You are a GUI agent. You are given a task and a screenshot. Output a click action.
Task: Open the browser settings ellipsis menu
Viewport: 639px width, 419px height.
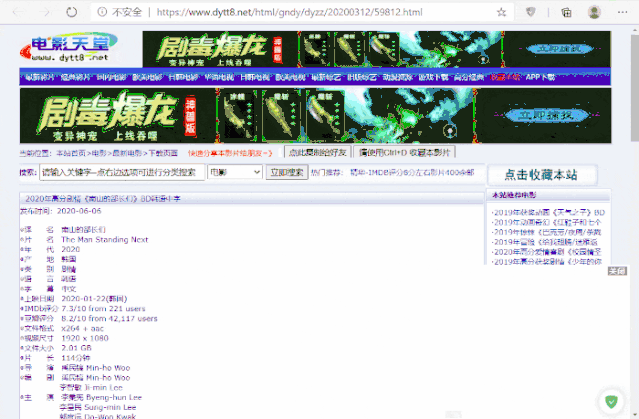click(624, 12)
